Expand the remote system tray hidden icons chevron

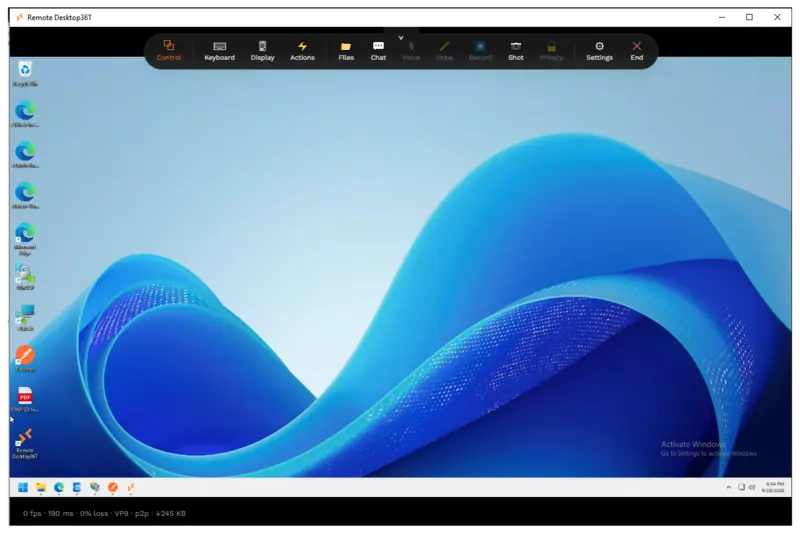(x=729, y=488)
